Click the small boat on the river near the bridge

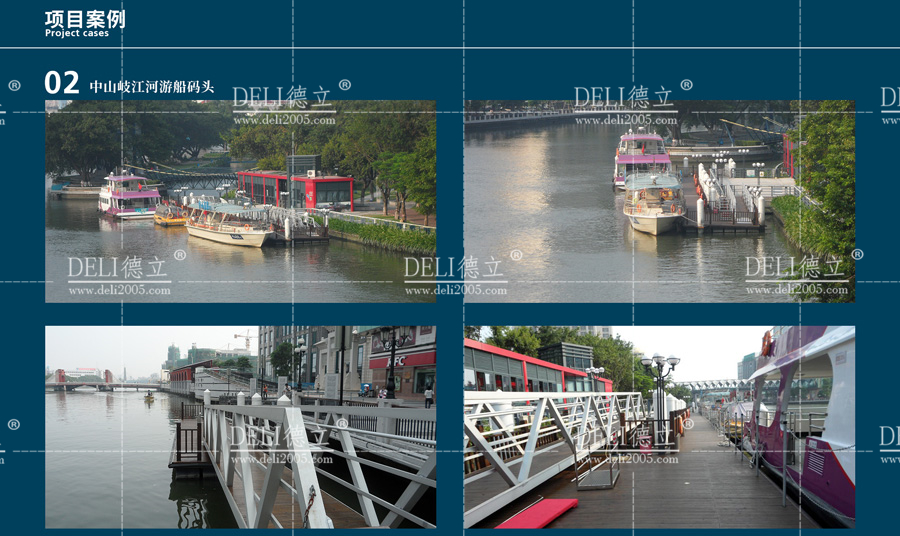149,397
